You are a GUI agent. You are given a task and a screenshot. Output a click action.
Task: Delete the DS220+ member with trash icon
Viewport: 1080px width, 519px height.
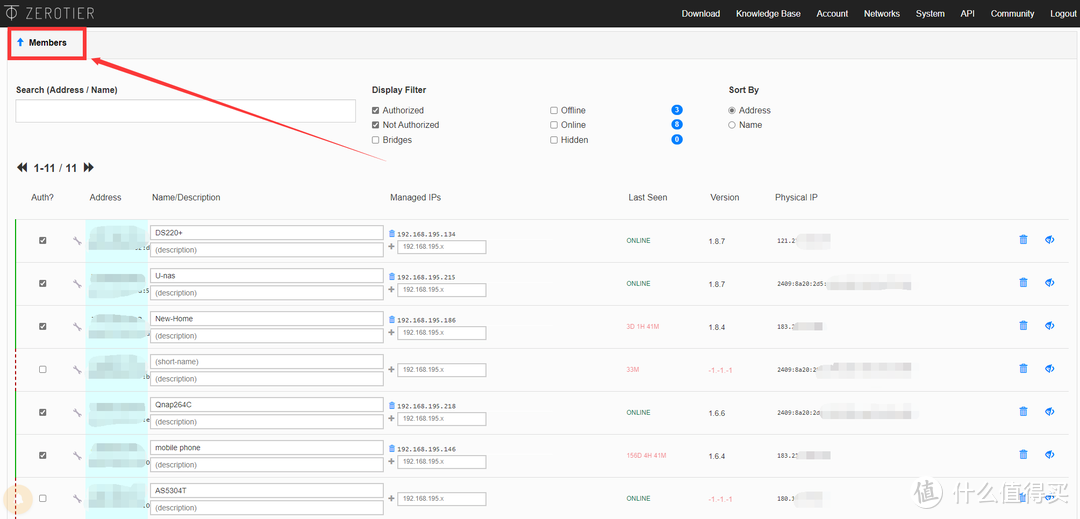(x=1022, y=240)
